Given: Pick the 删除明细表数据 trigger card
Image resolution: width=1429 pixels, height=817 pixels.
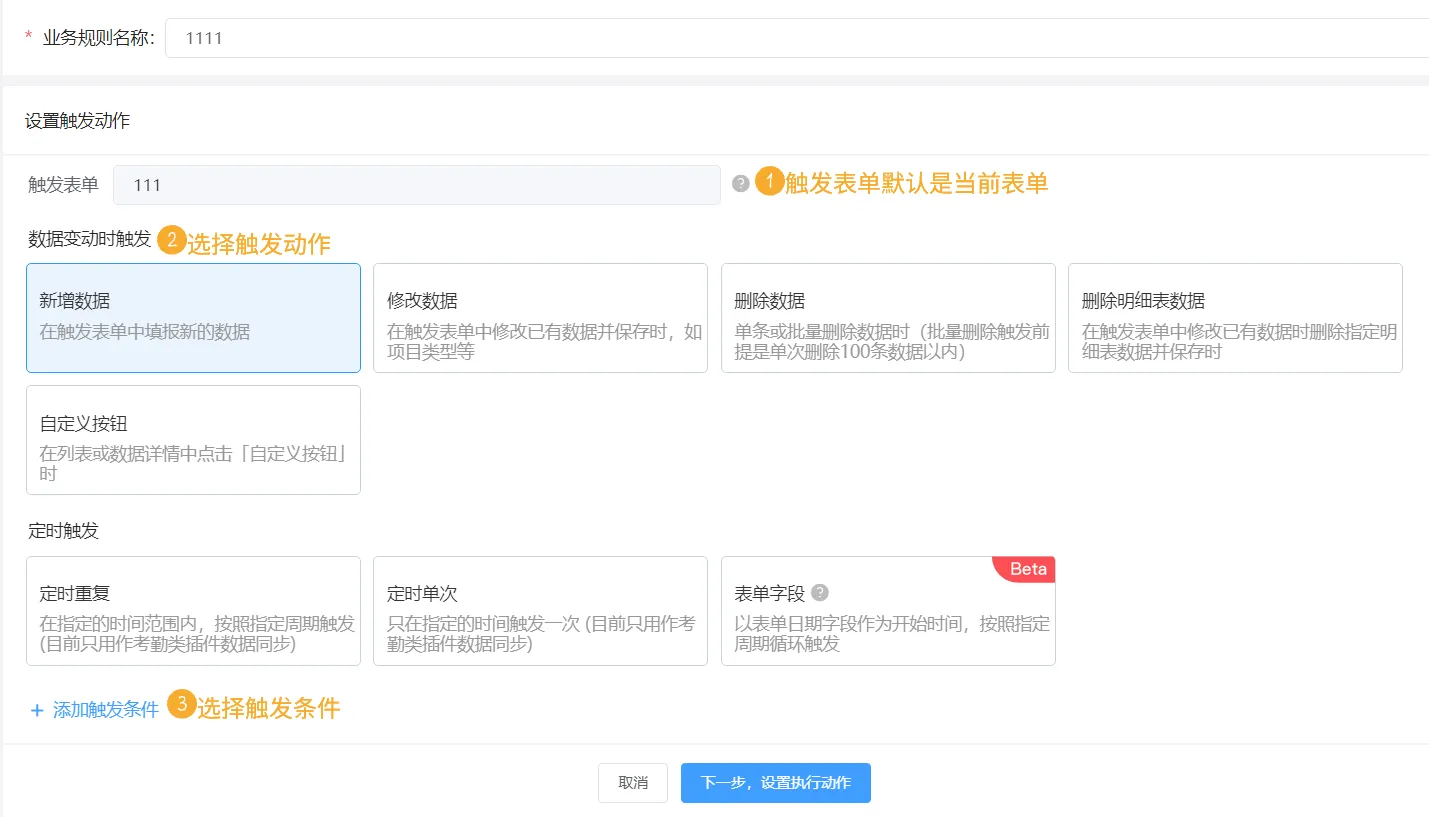Looking at the screenshot, I should tap(1235, 318).
